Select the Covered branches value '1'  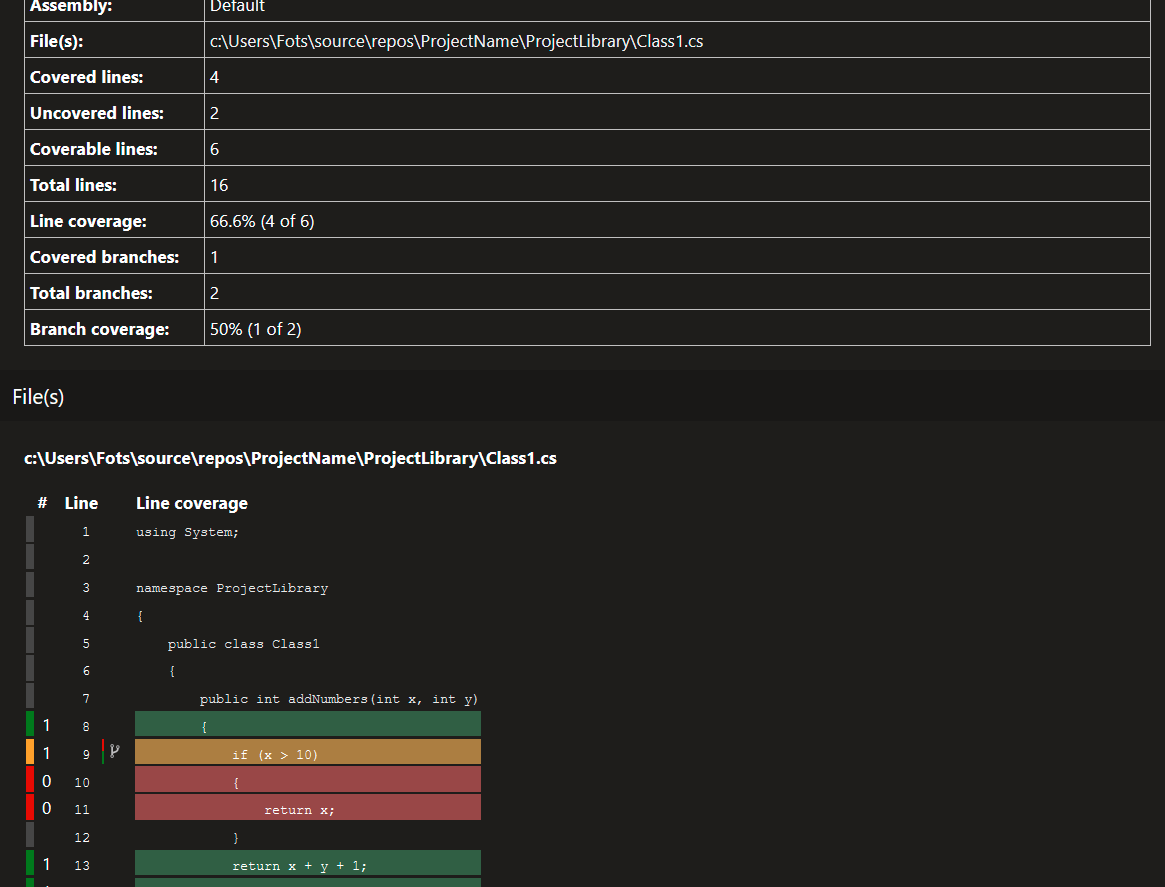[x=215, y=257]
